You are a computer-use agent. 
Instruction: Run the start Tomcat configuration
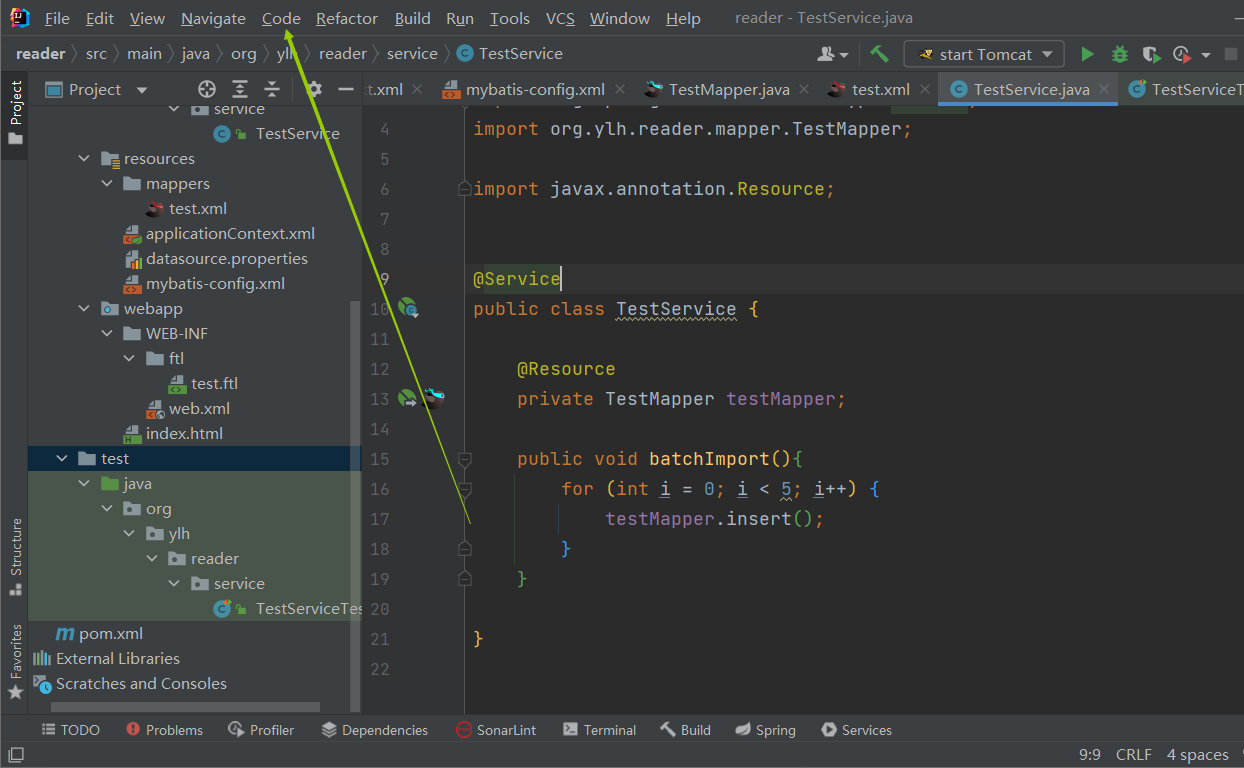pyautogui.click(x=1087, y=54)
